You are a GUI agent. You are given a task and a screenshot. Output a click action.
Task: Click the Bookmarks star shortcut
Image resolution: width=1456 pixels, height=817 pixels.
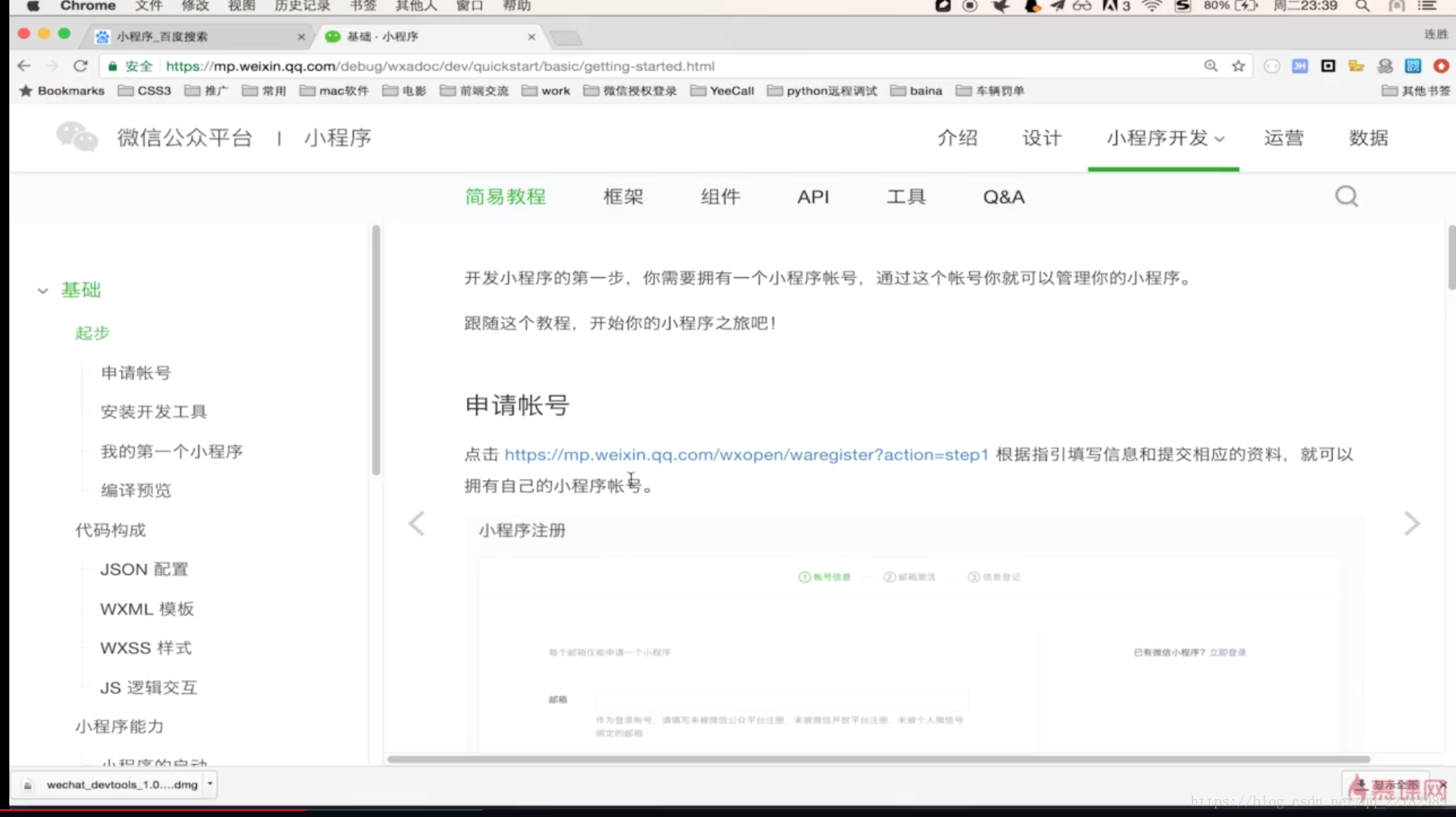[x=61, y=91]
